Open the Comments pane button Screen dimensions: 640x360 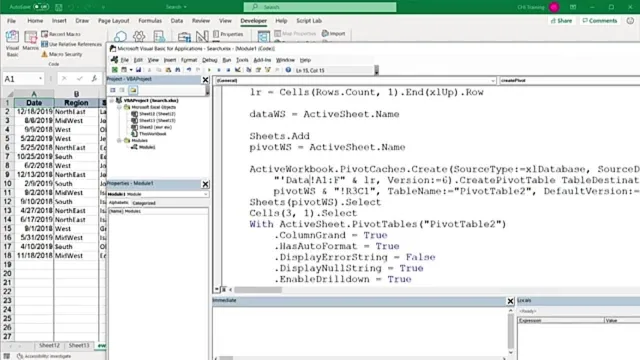pyautogui.click(x=600, y=21)
